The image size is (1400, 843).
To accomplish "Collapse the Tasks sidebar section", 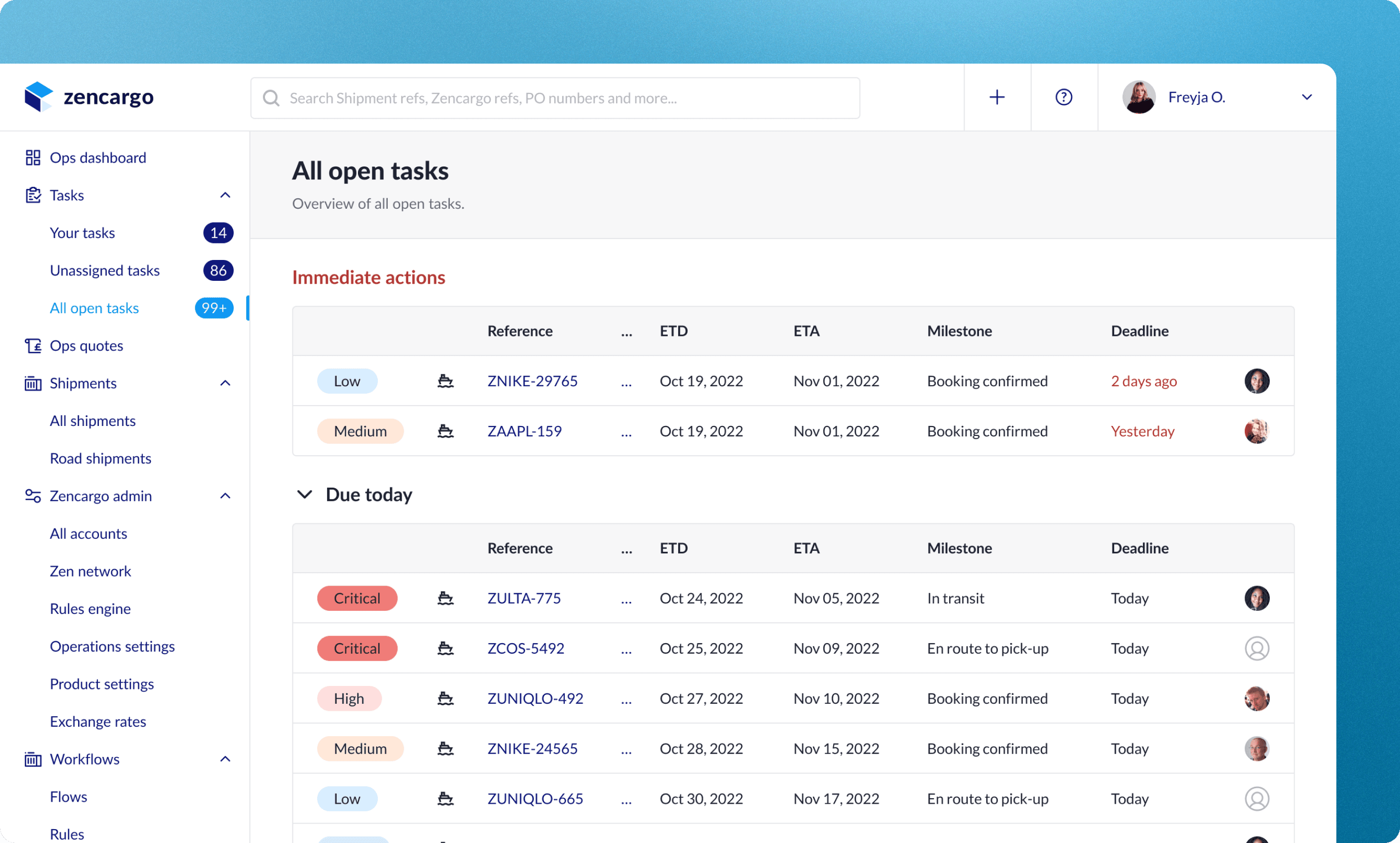I will (225, 195).
